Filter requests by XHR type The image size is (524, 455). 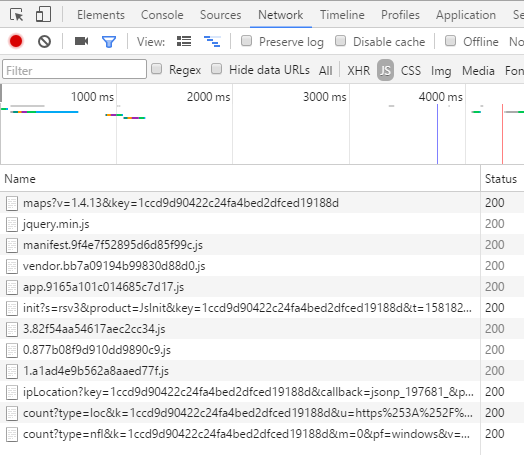point(359,70)
